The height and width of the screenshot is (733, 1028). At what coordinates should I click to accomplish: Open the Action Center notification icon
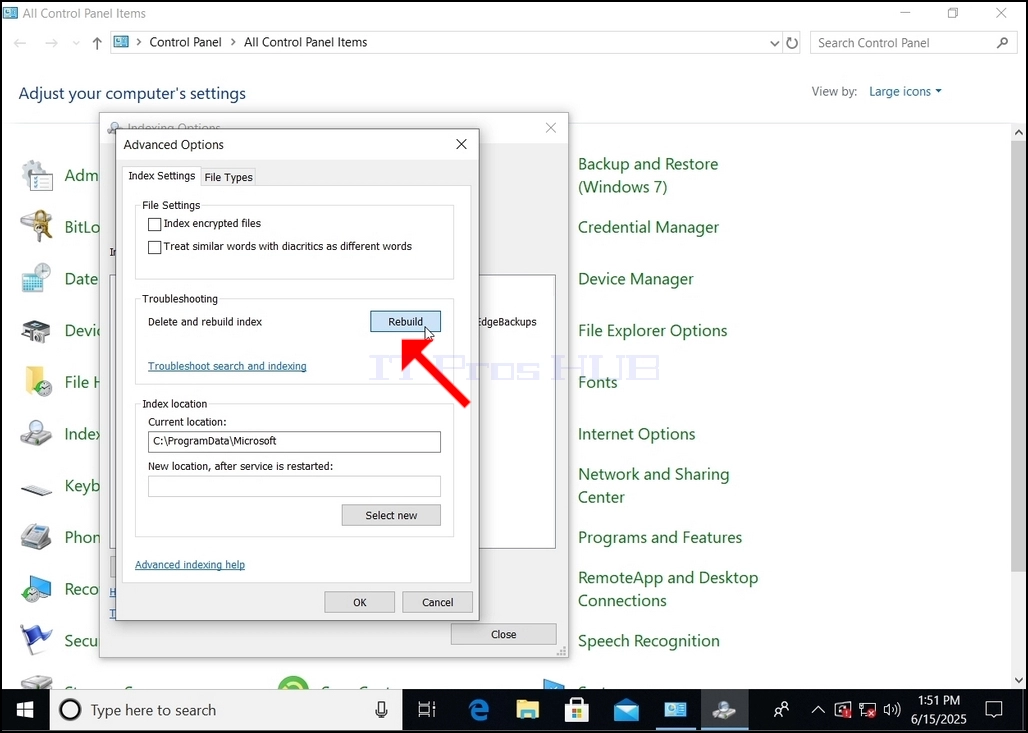click(x=994, y=710)
